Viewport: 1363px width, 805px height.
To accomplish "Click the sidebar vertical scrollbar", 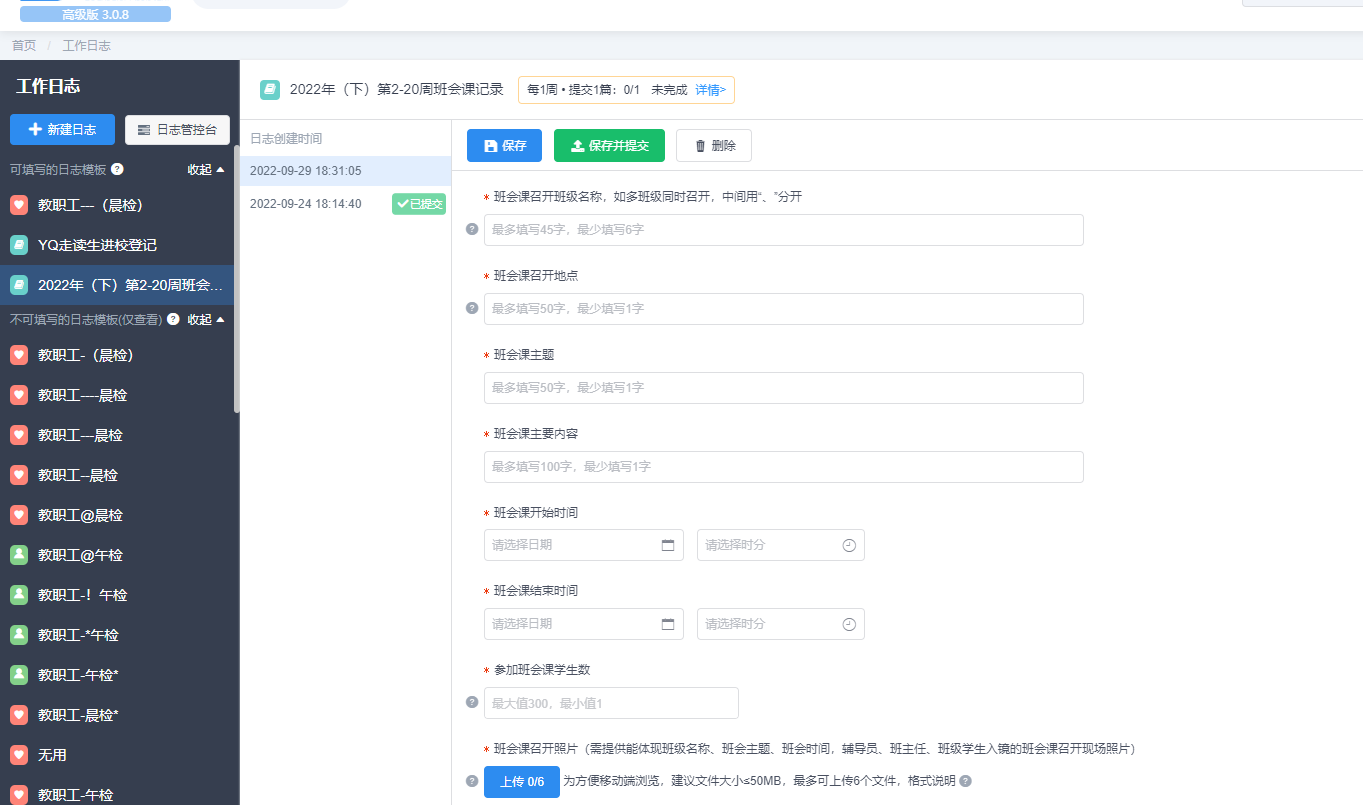I will [x=236, y=280].
